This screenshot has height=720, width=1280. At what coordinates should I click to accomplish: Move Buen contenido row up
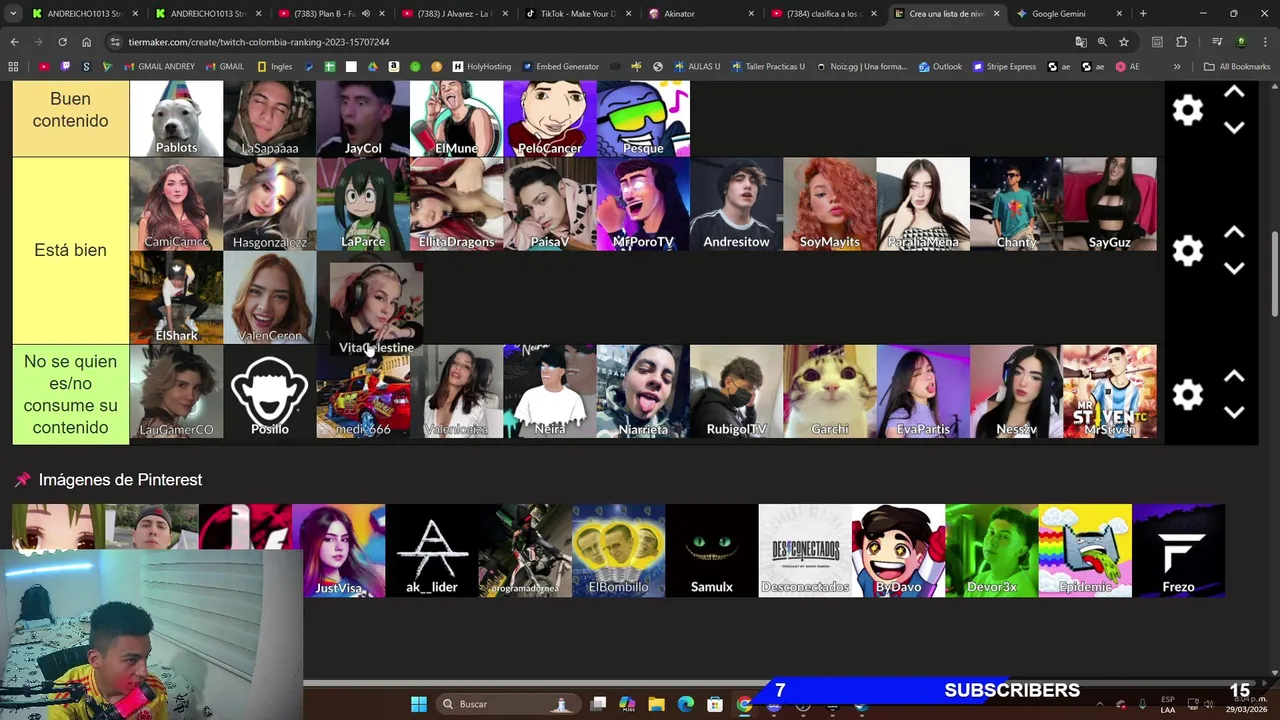click(x=1234, y=92)
